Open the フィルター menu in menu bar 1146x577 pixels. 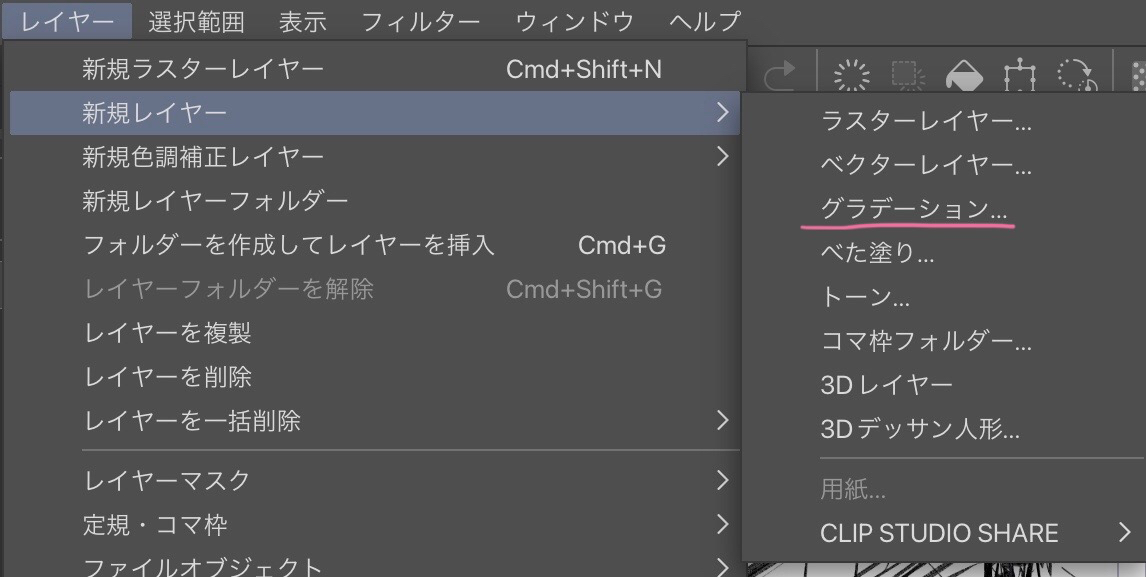420,20
